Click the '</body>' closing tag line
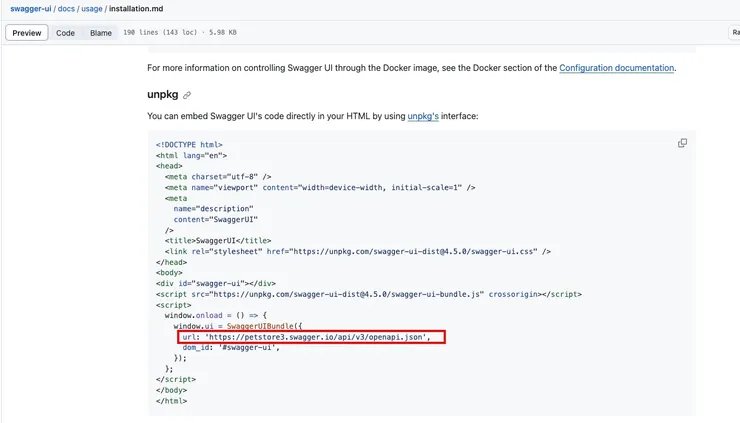 [x=171, y=390]
